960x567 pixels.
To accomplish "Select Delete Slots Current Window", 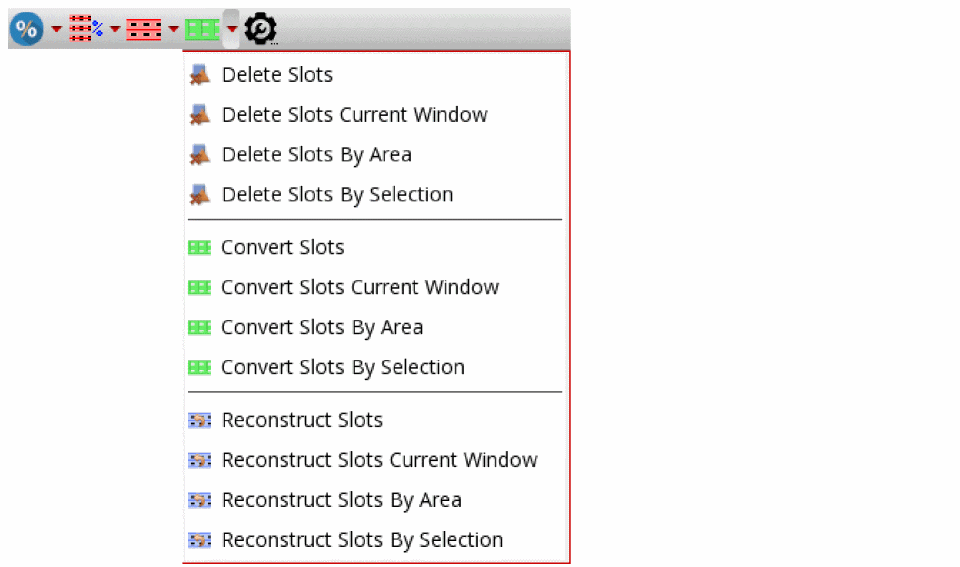I will 354,115.
